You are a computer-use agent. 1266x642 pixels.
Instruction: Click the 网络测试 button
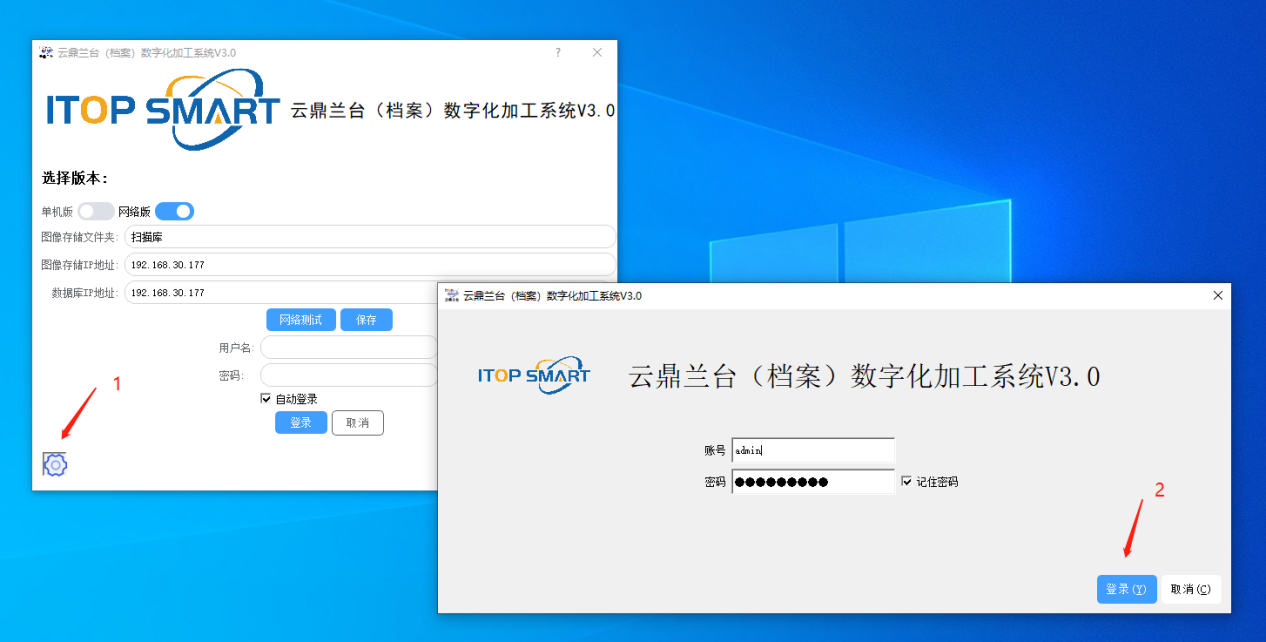click(x=300, y=320)
